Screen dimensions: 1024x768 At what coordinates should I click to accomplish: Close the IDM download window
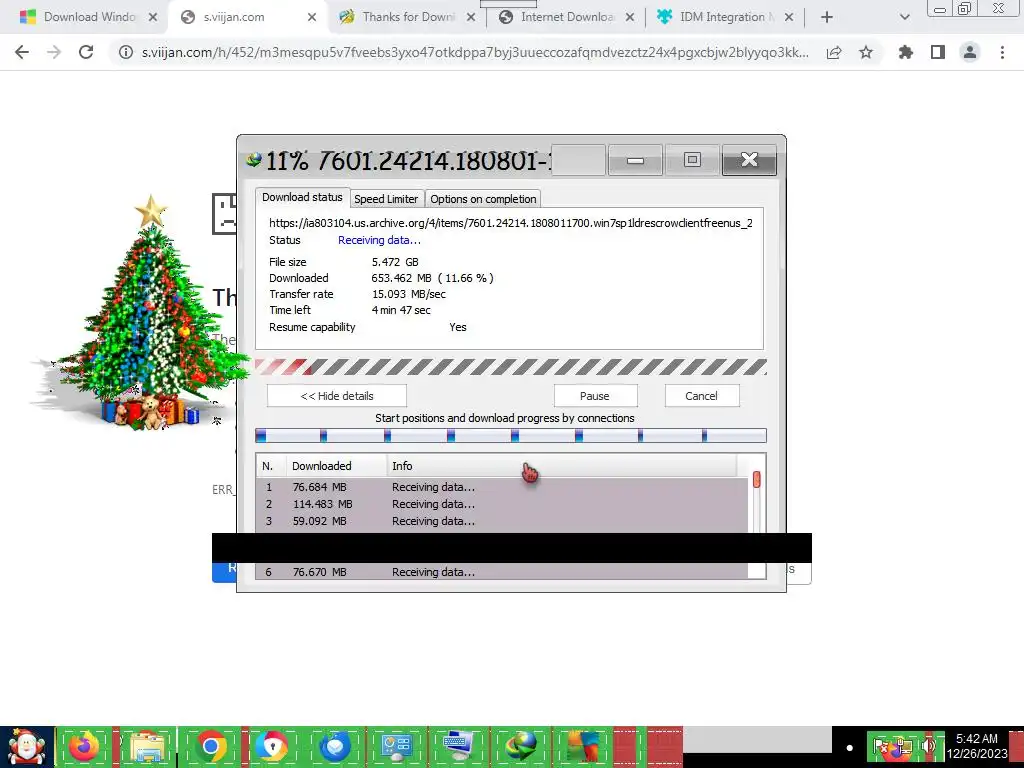[x=749, y=160]
